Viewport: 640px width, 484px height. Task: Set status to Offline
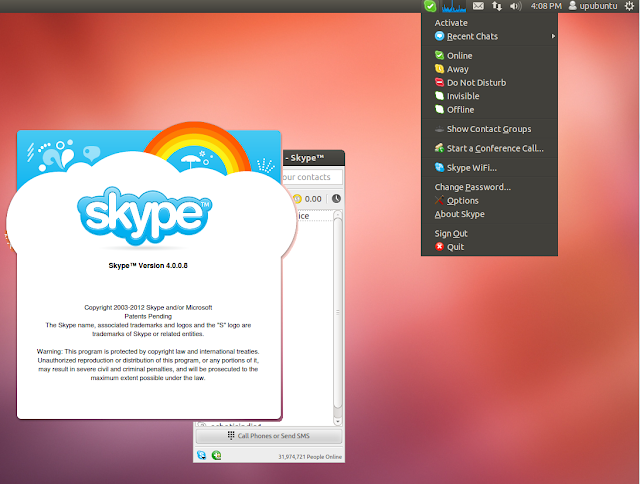click(x=489, y=109)
